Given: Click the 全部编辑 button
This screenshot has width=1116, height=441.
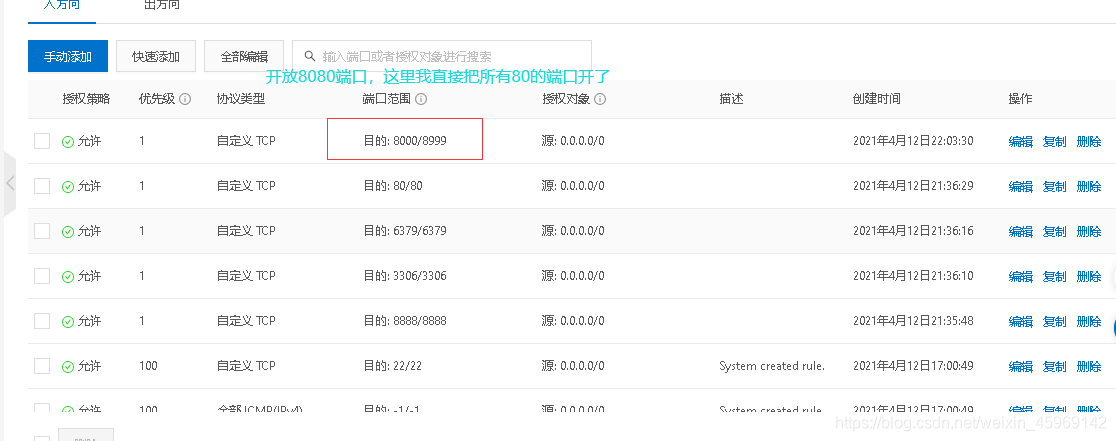Looking at the screenshot, I should coord(244,56).
